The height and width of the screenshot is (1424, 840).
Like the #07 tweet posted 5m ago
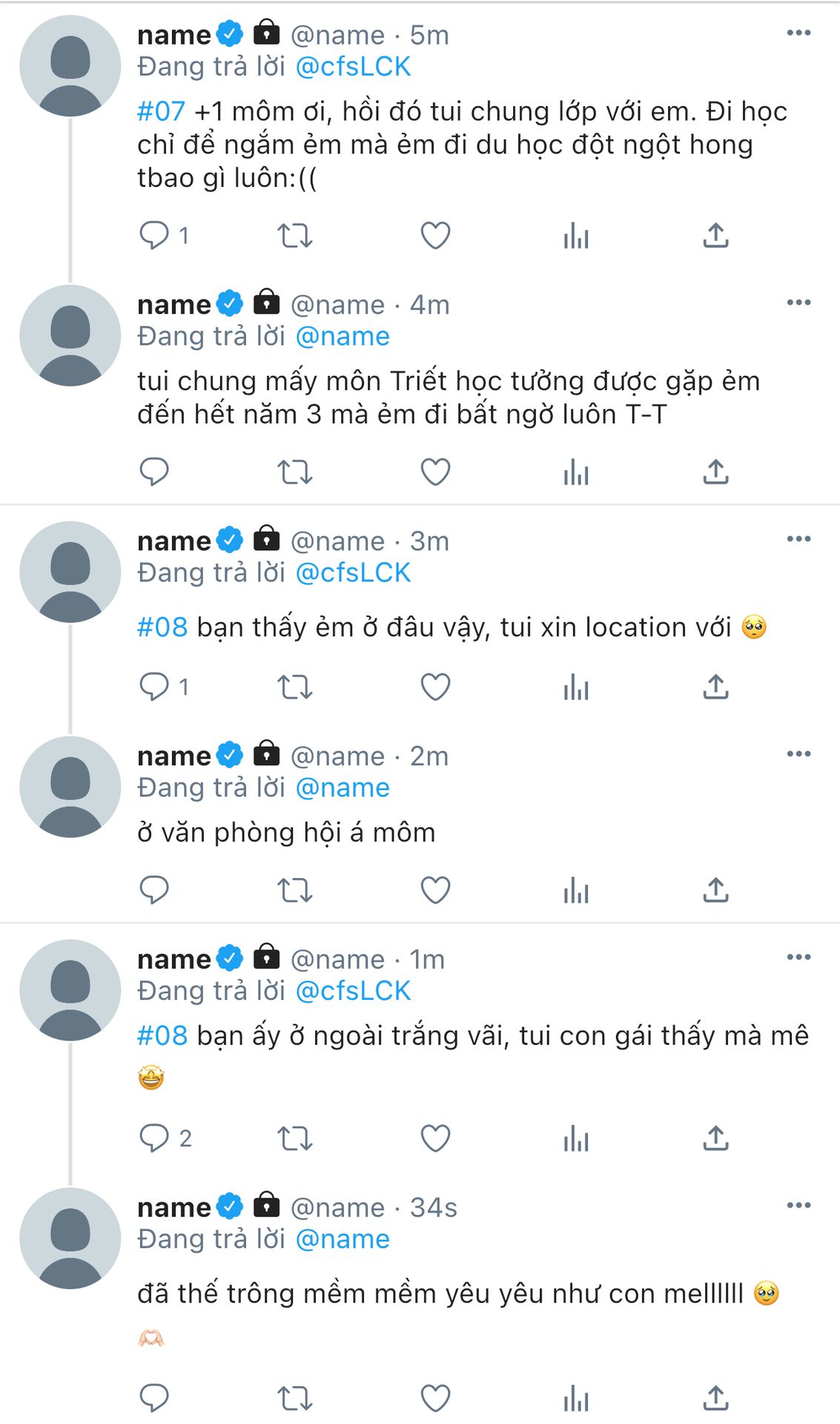[x=435, y=236]
